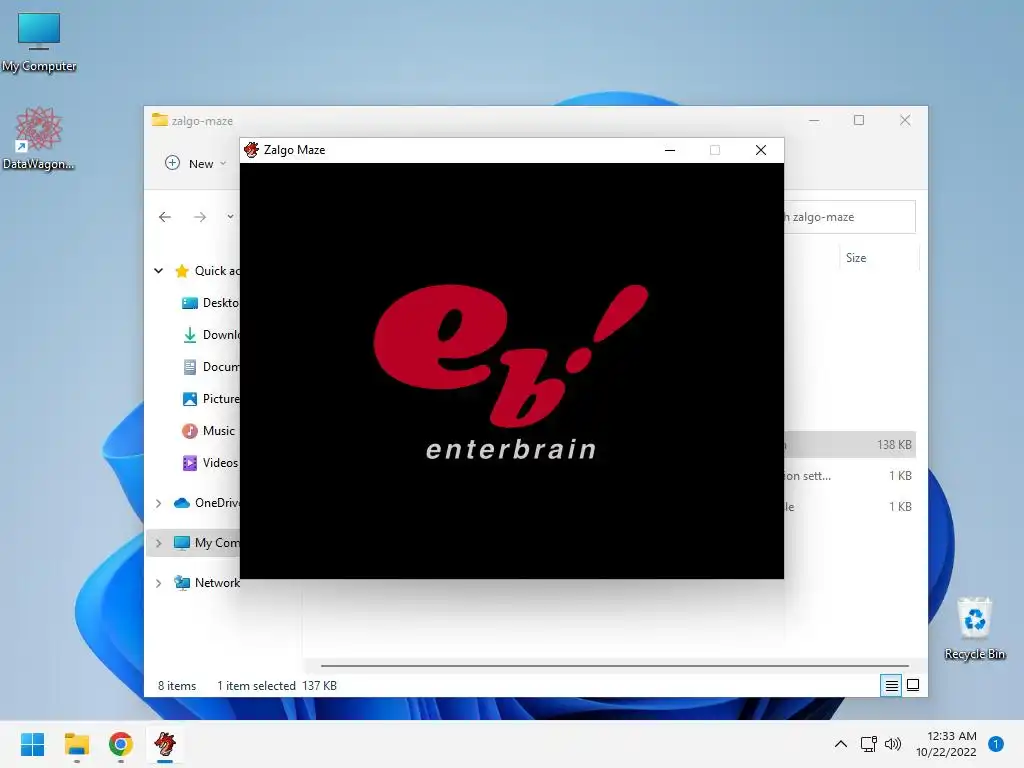Click the zalgo-maze folder title icon
The height and width of the screenshot is (768, 1024).
pos(159,120)
